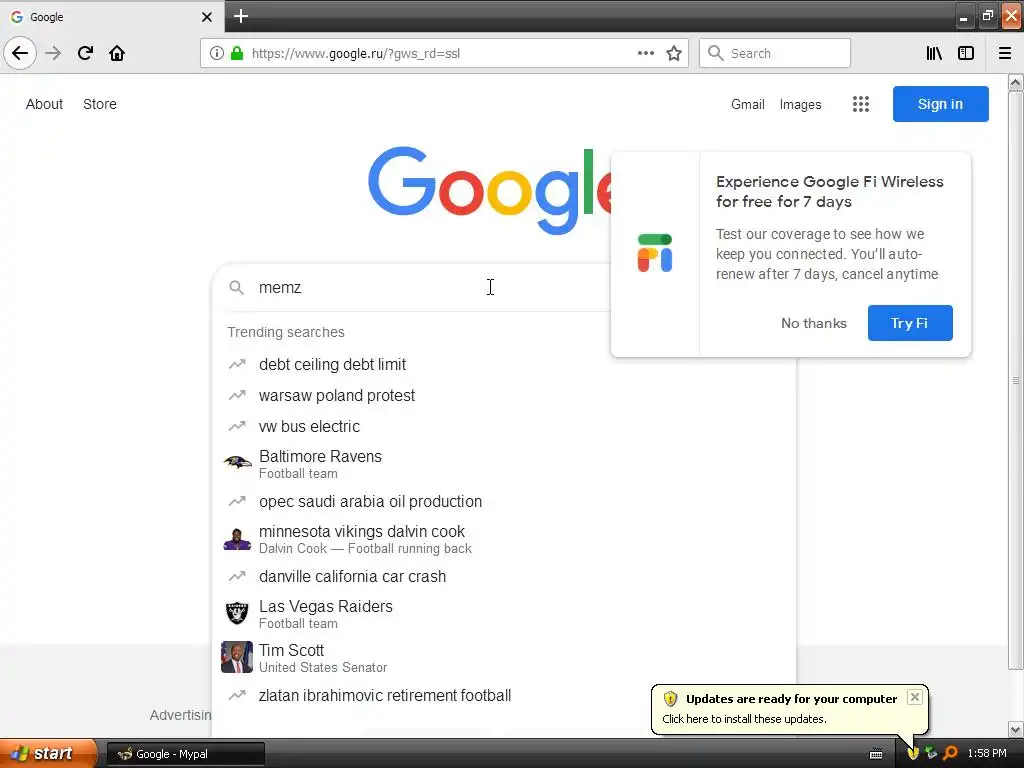Open the Windows start button
This screenshot has width=1024, height=768.
(x=48, y=753)
